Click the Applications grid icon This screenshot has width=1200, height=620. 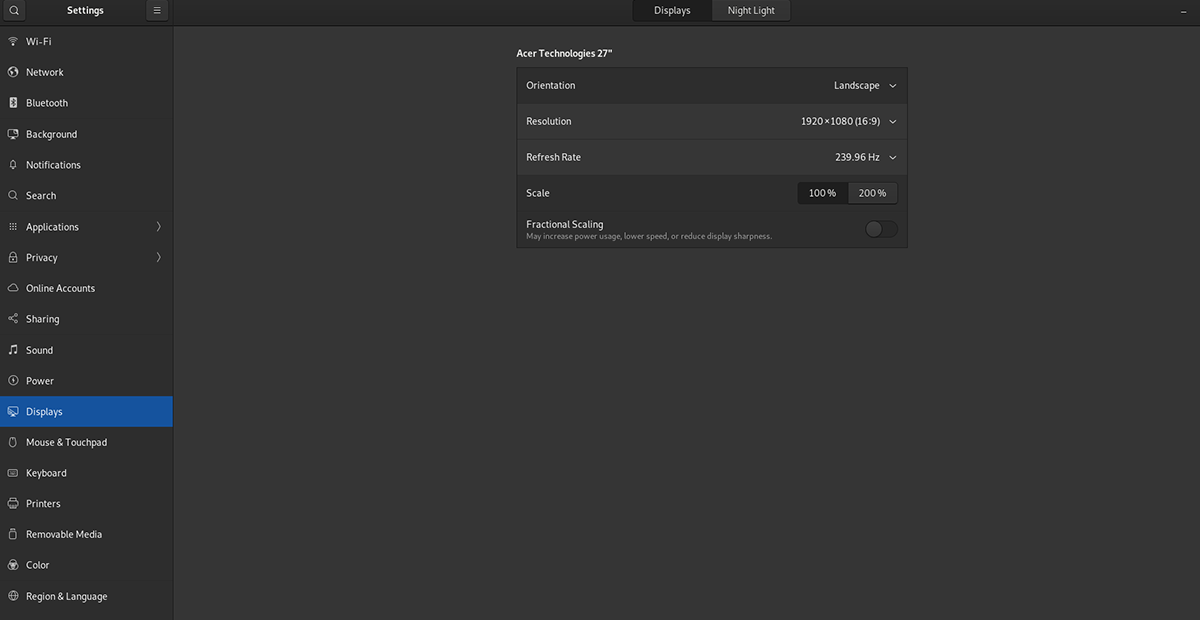click(x=13, y=227)
